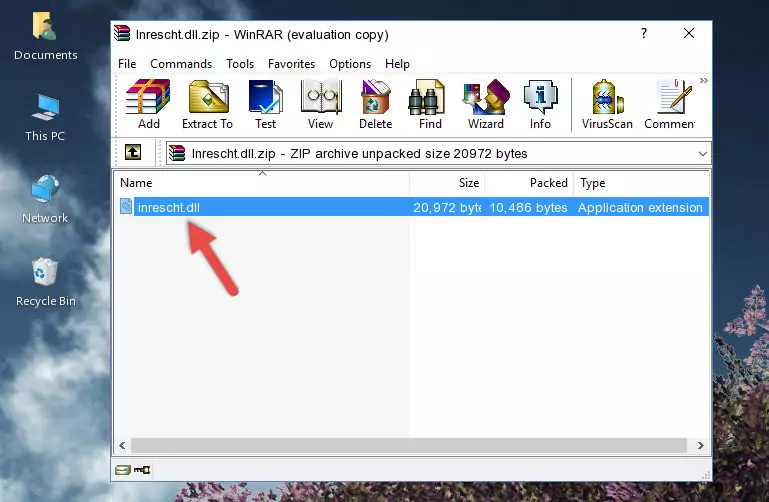This screenshot has height=502, width=769.
Task: Sort list by Packed column
Action: tap(529, 183)
